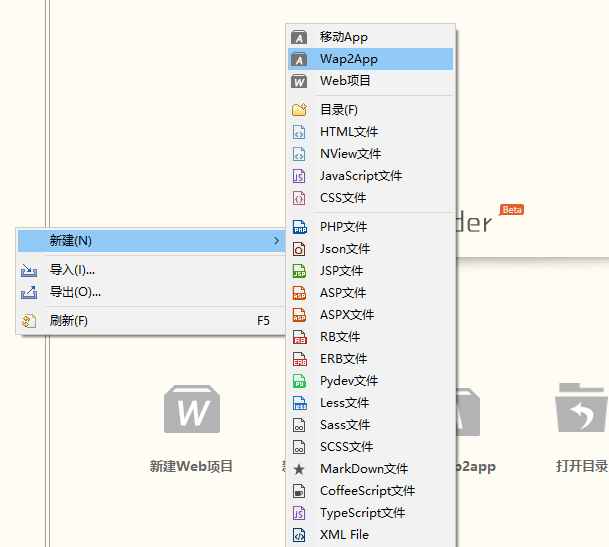Click the Json文件 icon
This screenshot has width=609, height=547.
tap(299, 249)
